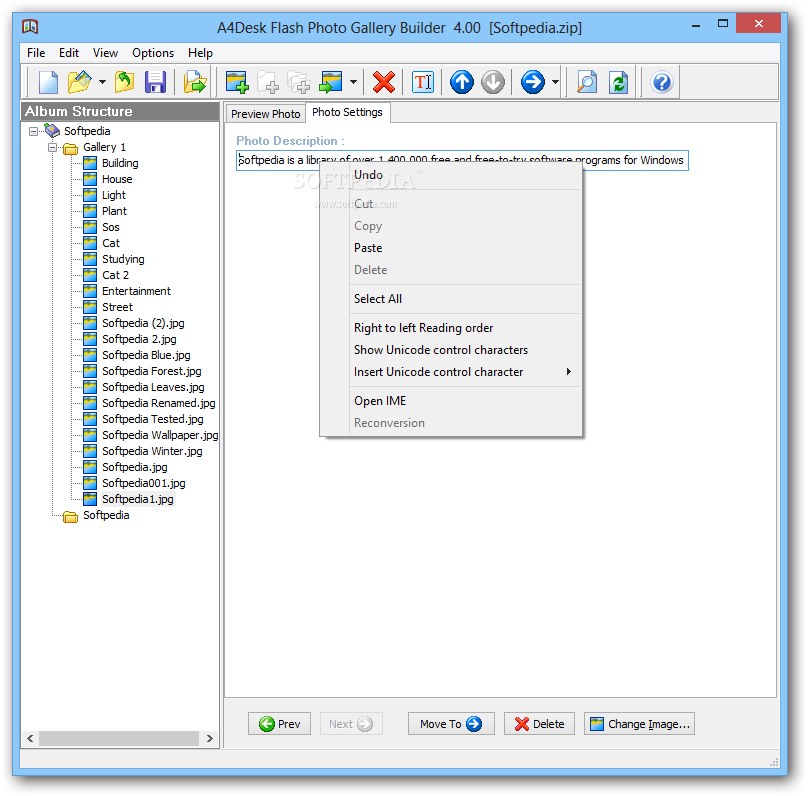Switch to the Preview Photo tab
Viewport: 808px width, 796px height.
point(265,114)
